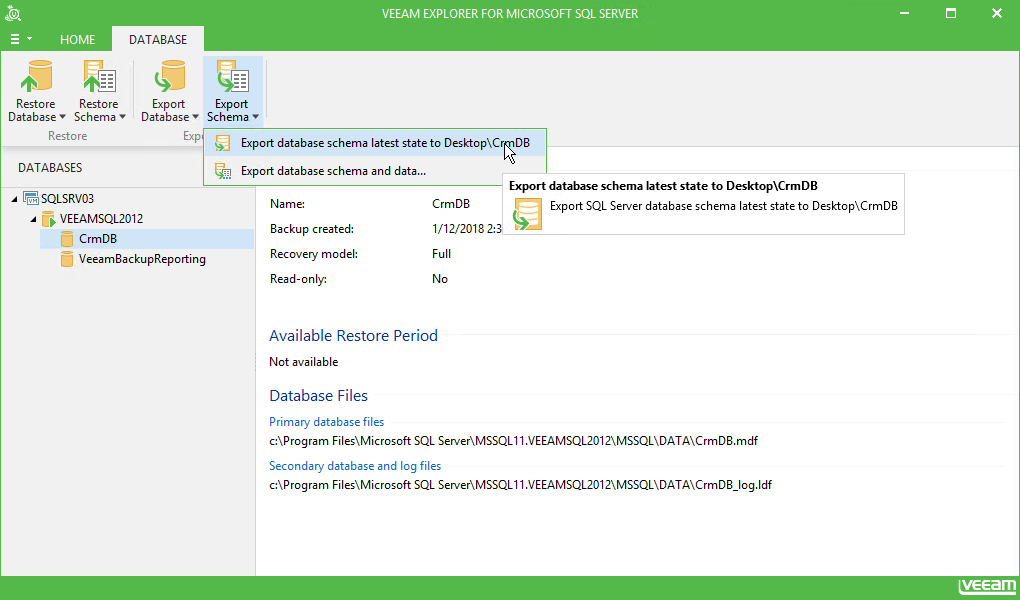Click the Recovery model value Full

coord(441,254)
